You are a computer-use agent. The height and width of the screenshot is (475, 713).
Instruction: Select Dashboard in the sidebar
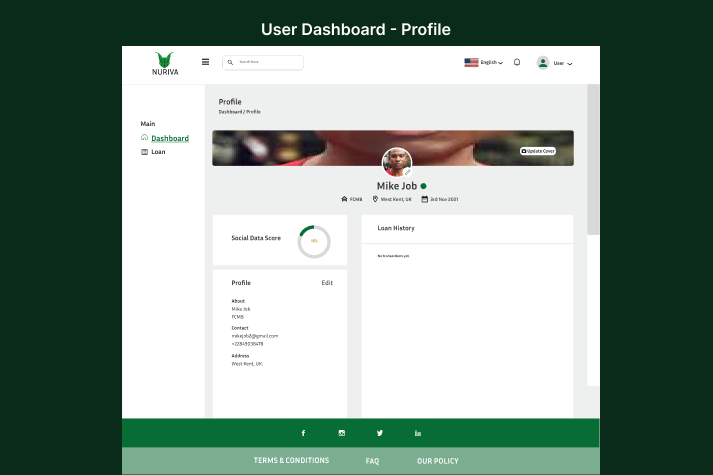click(169, 138)
